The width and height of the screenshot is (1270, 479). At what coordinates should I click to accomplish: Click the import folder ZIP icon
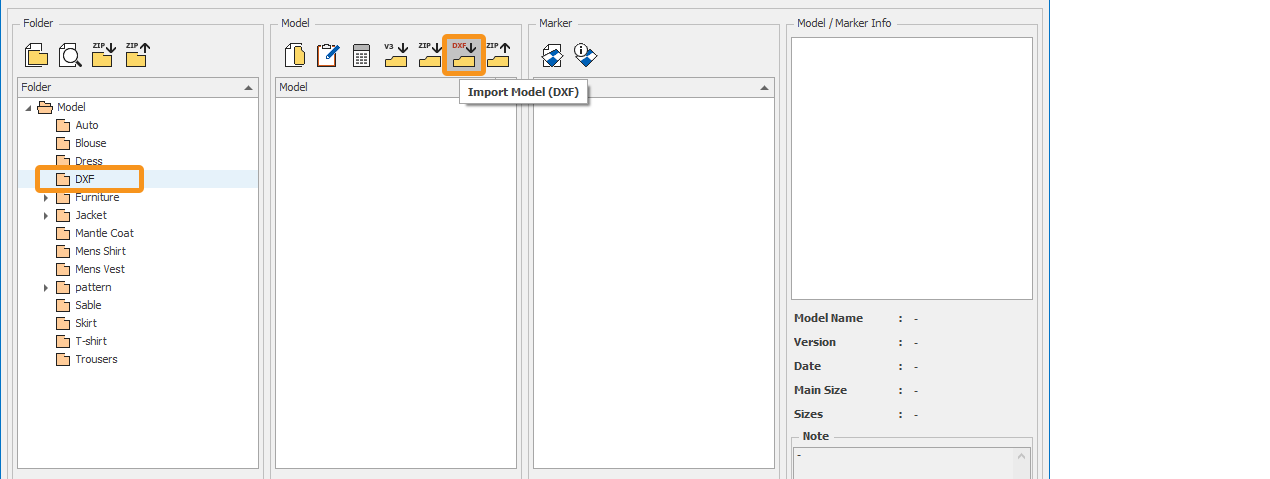(103, 55)
